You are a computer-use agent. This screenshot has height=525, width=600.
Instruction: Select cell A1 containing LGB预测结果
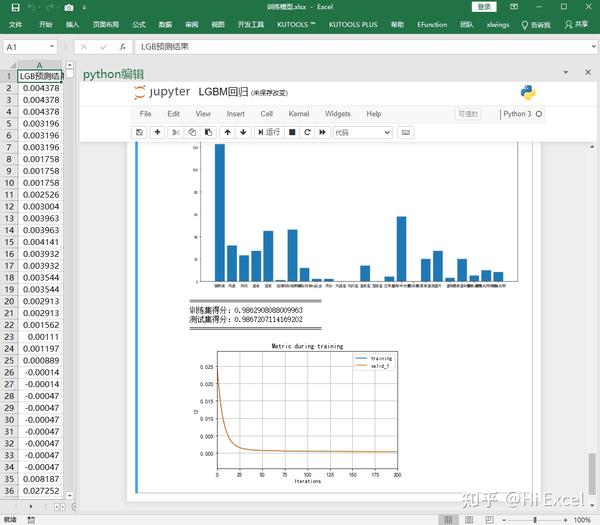coord(39,76)
